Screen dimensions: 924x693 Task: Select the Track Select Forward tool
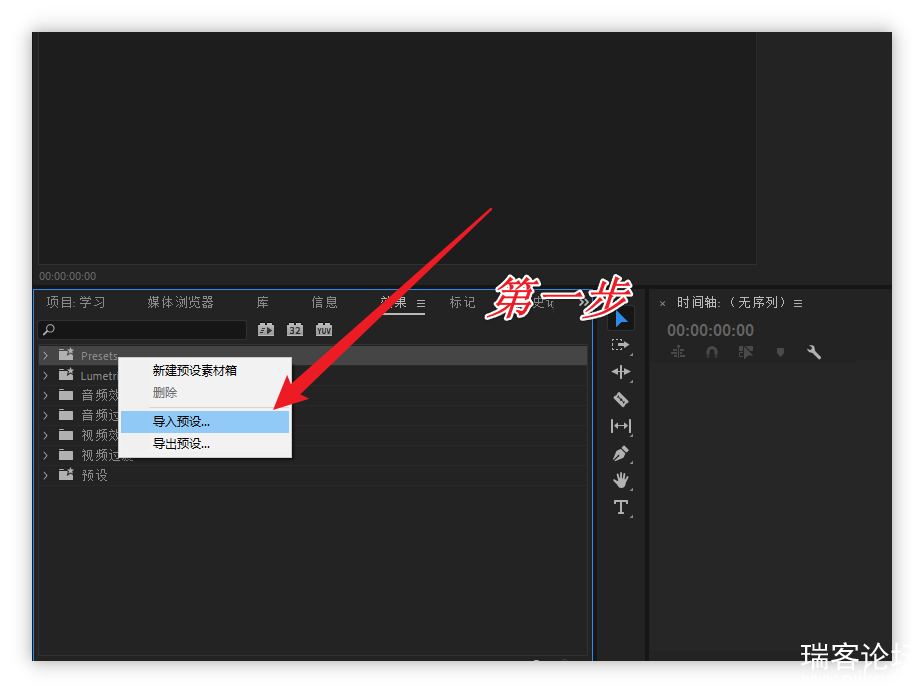[621, 345]
